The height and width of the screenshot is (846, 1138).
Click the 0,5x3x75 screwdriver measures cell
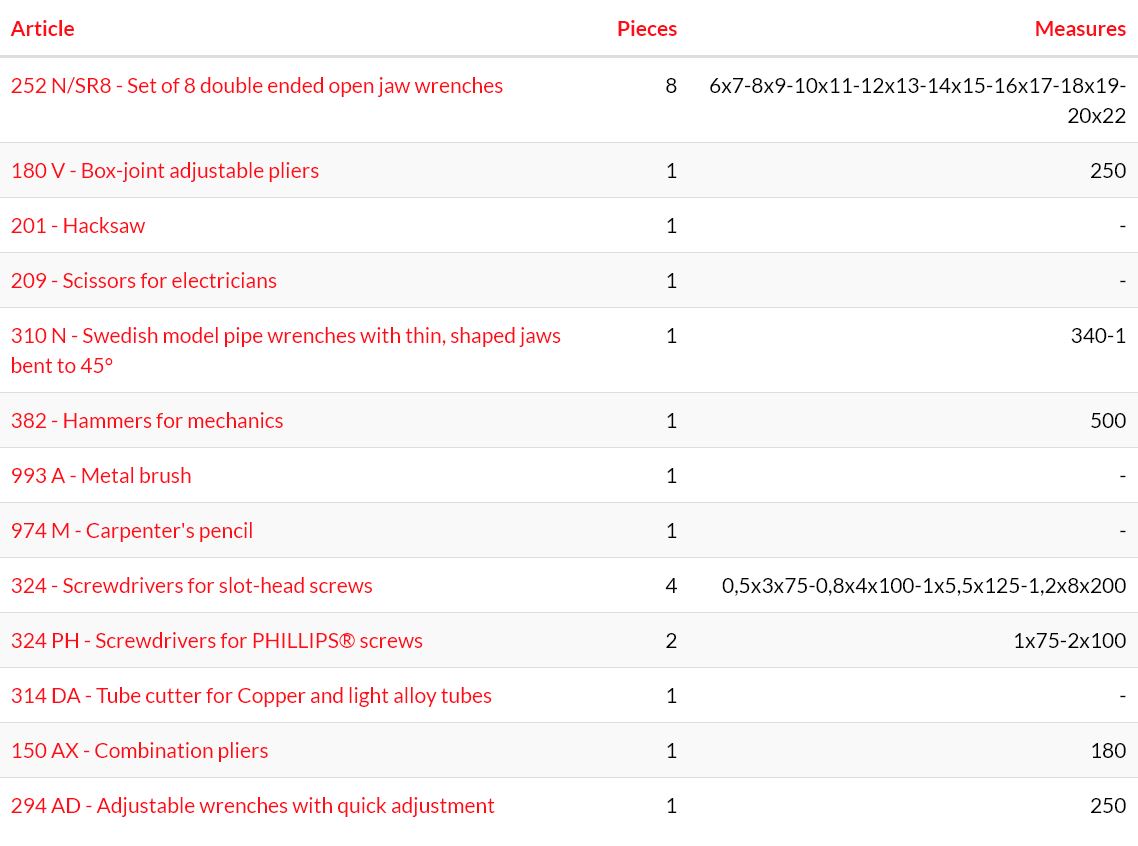click(924, 586)
